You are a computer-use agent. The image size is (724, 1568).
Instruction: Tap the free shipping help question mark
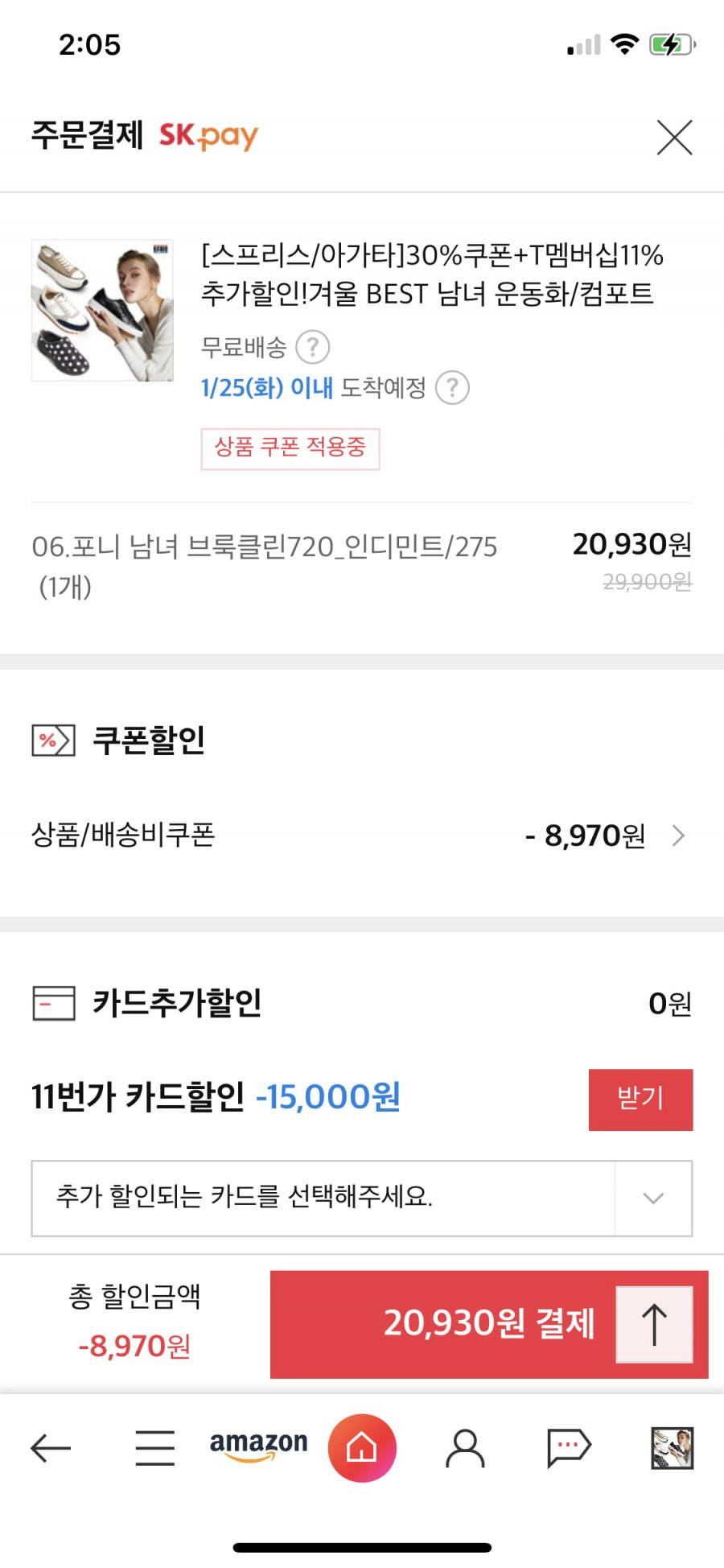pyautogui.click(x=313, y=347)
